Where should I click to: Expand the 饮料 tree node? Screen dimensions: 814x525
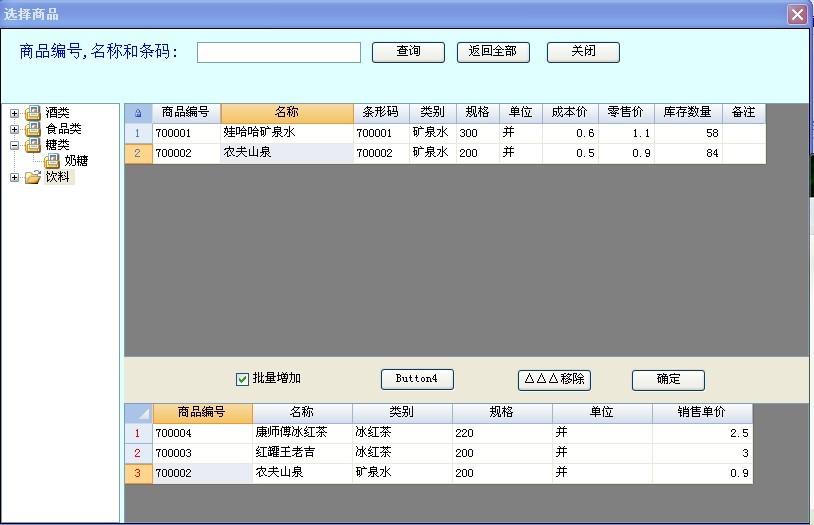tap(15, 178)
